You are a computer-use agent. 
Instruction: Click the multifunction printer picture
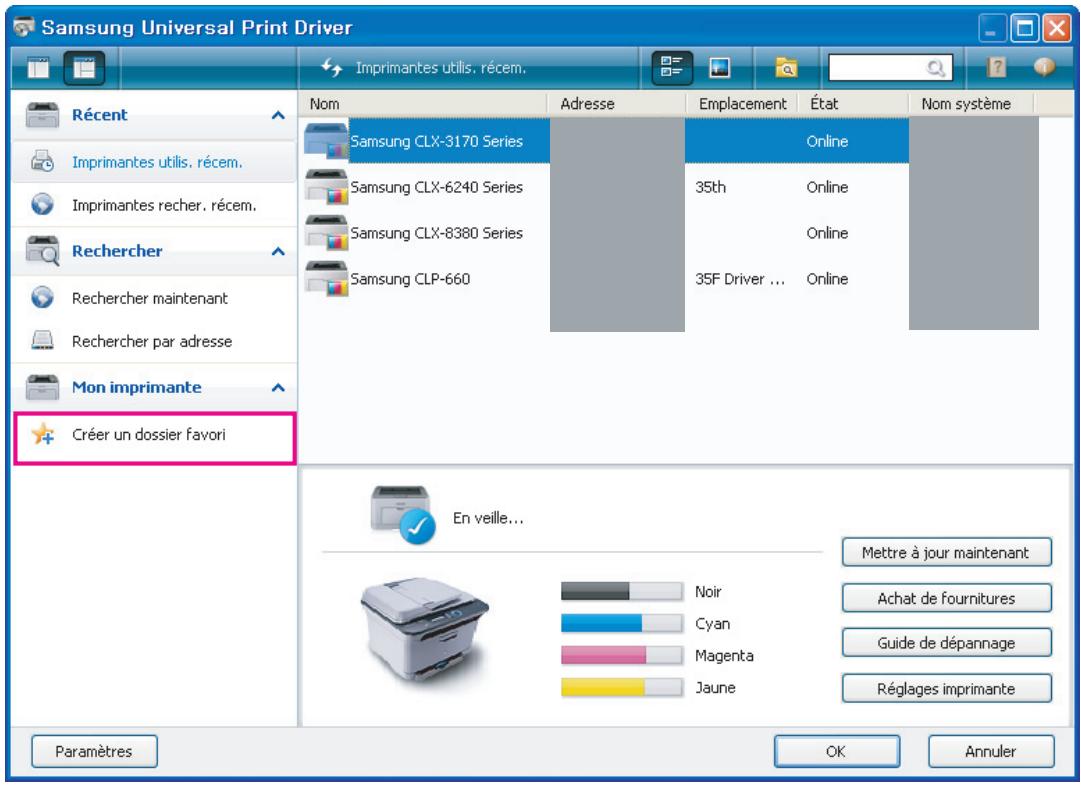[x=425, y=633]
